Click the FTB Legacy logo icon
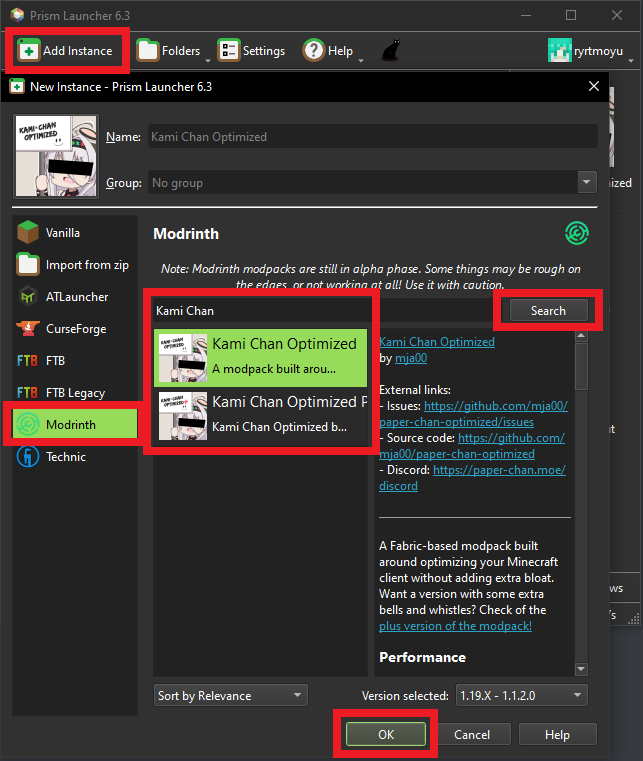Image resolution: width=643 pixels, height=761 pixels. point(27,393)
